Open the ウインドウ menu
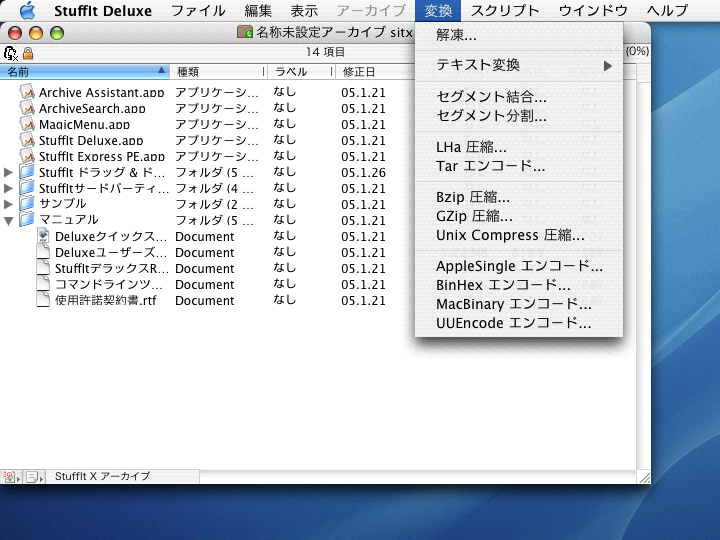Screen dimensions: 720x540 pyautogui.click(x=593, y=11)
